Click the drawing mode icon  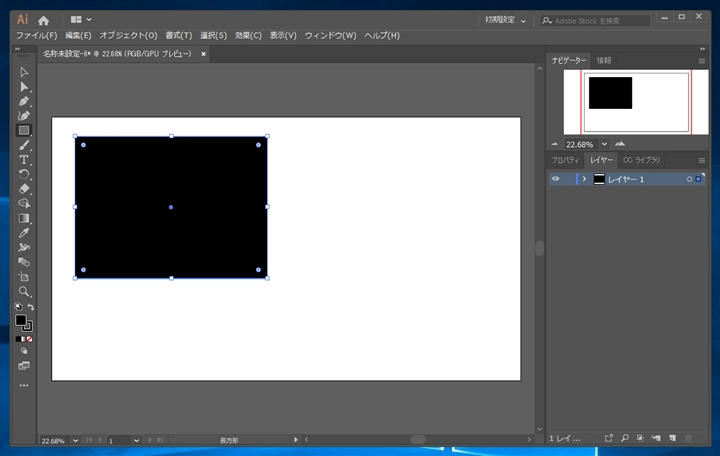(x=24, y=351)
